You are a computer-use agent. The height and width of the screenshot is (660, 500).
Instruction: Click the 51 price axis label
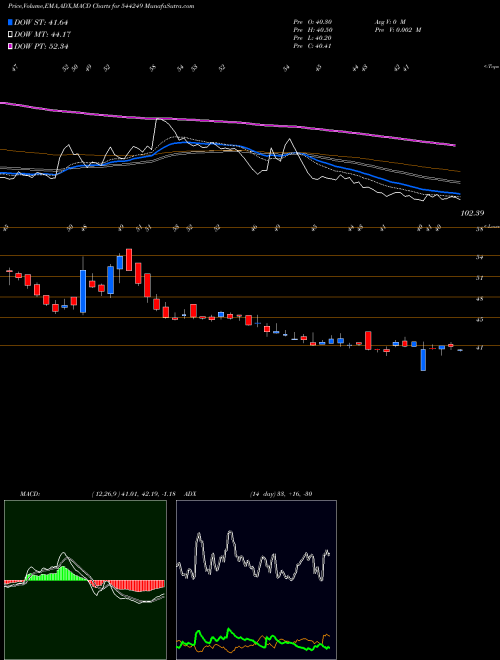(479, 278)
